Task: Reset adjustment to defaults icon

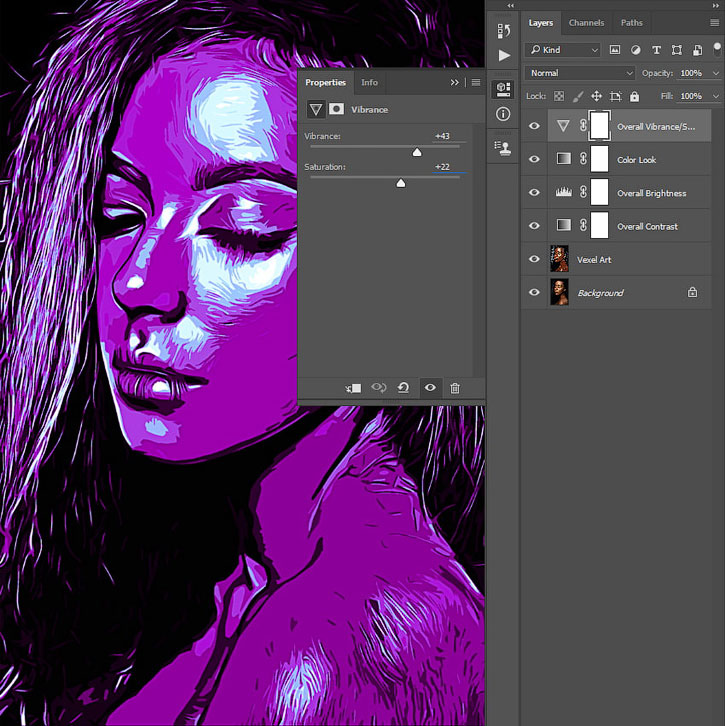Action: [x=403, y=388]
